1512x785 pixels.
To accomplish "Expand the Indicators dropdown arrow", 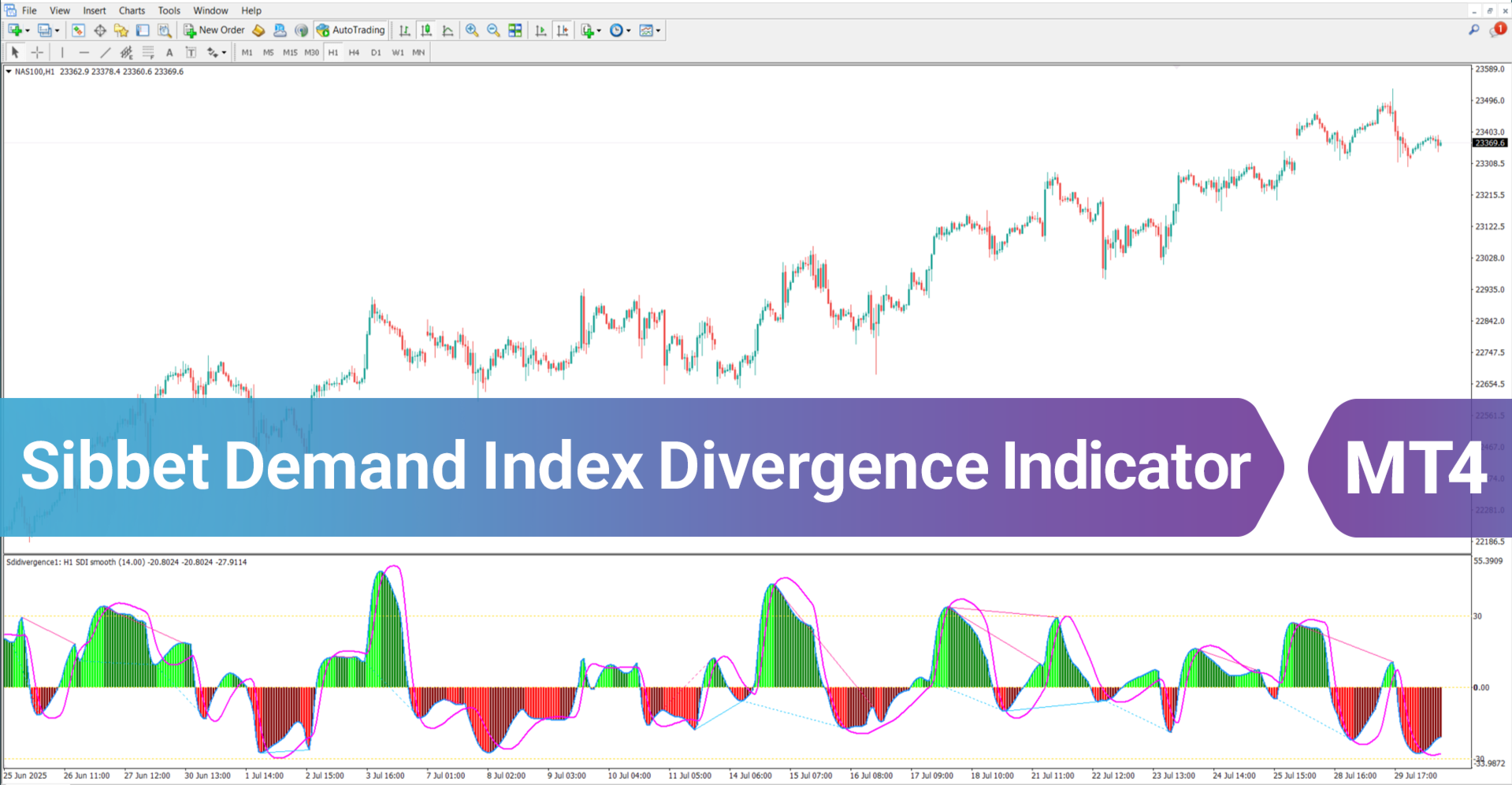I will [x=599, y=31].
